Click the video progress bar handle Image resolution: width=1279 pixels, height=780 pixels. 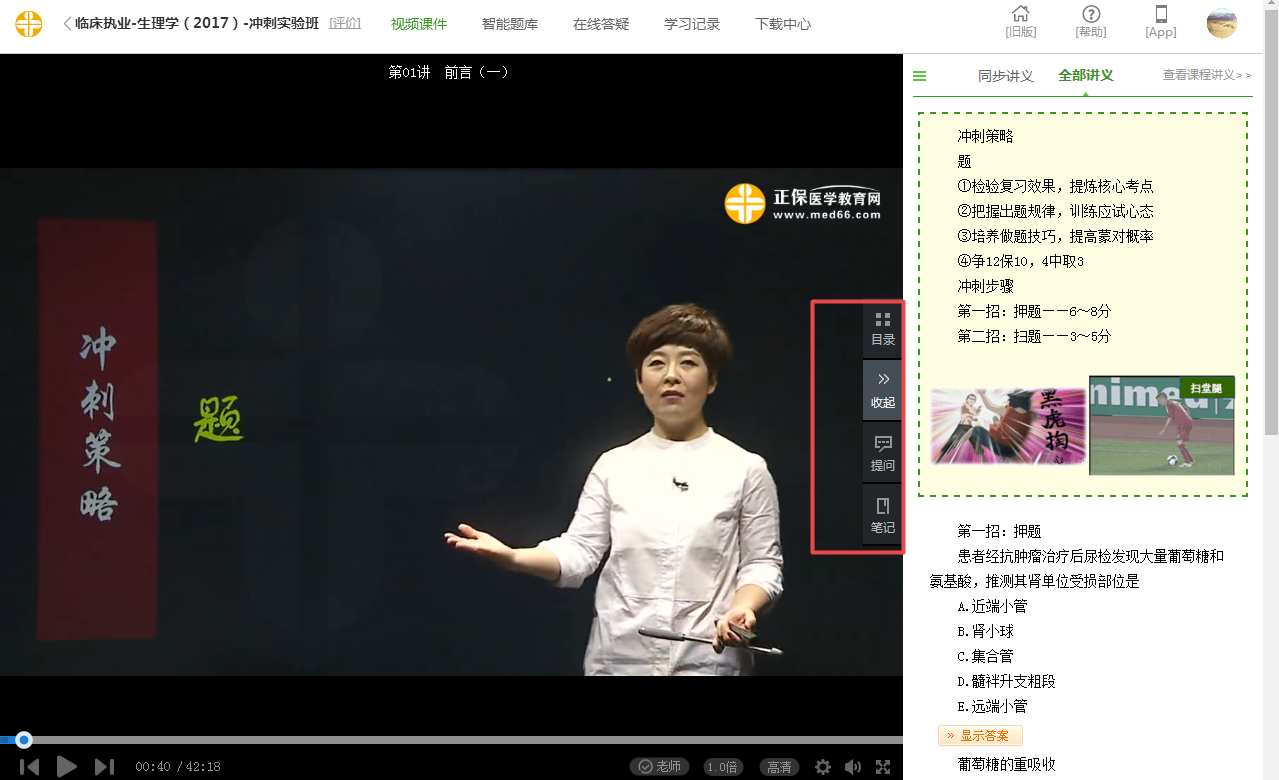click(24, 740)
